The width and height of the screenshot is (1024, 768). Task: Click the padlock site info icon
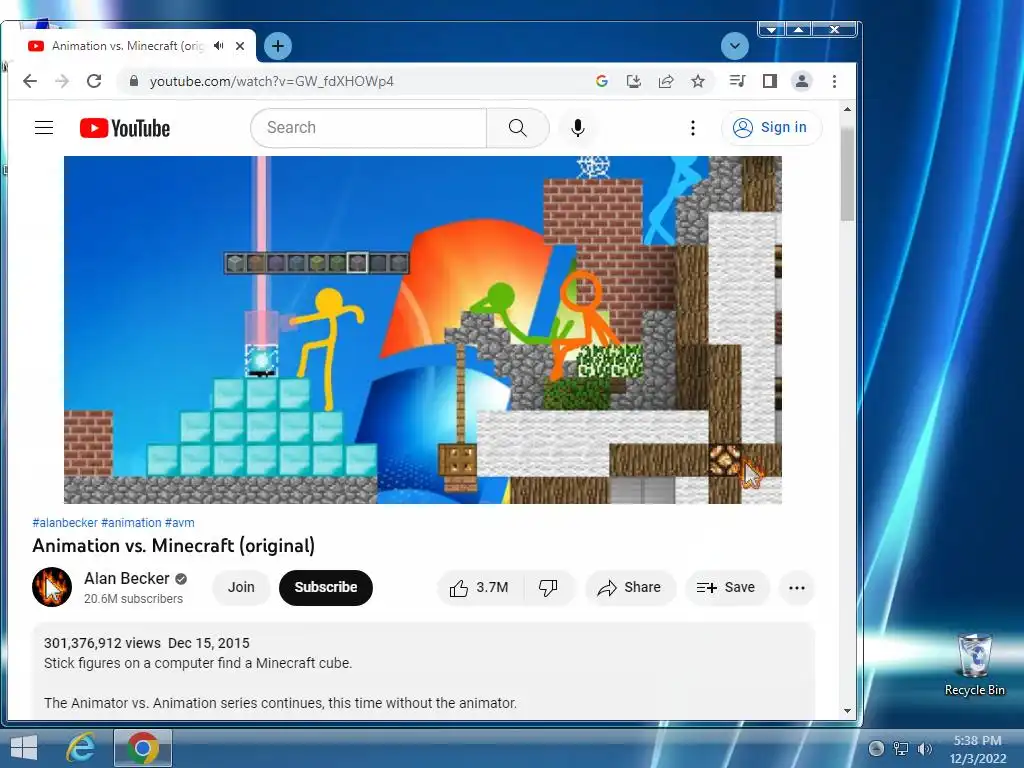pos(134,81)
